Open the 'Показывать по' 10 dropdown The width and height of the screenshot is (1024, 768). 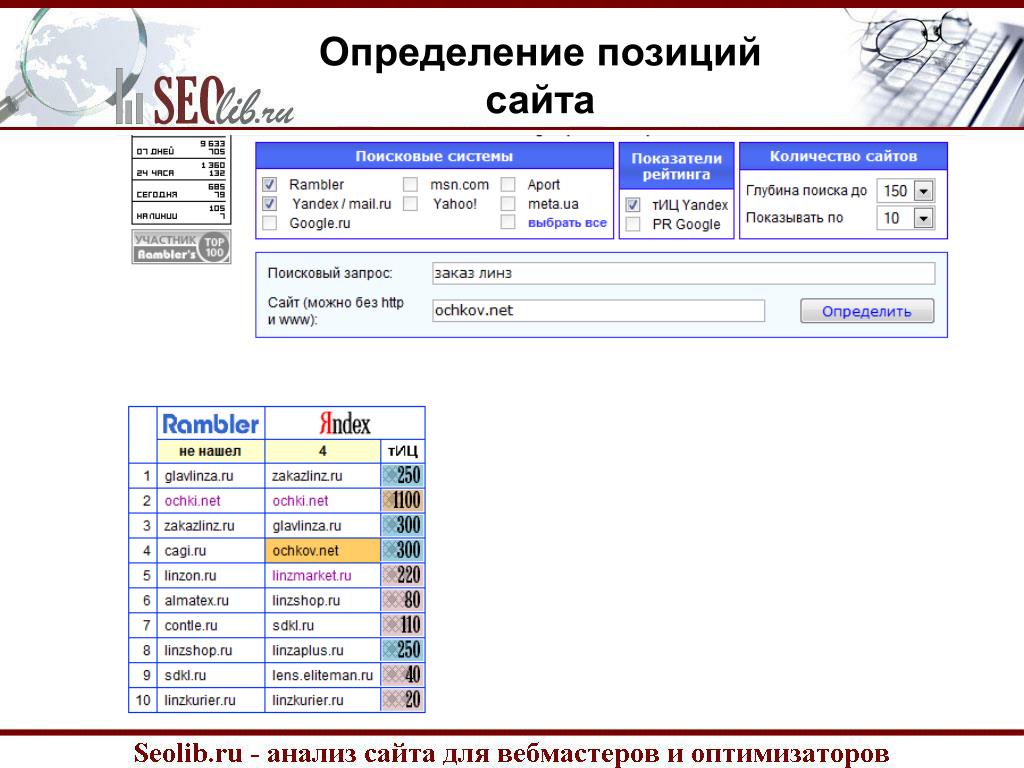pyautogui.click(x=906, y=218)
